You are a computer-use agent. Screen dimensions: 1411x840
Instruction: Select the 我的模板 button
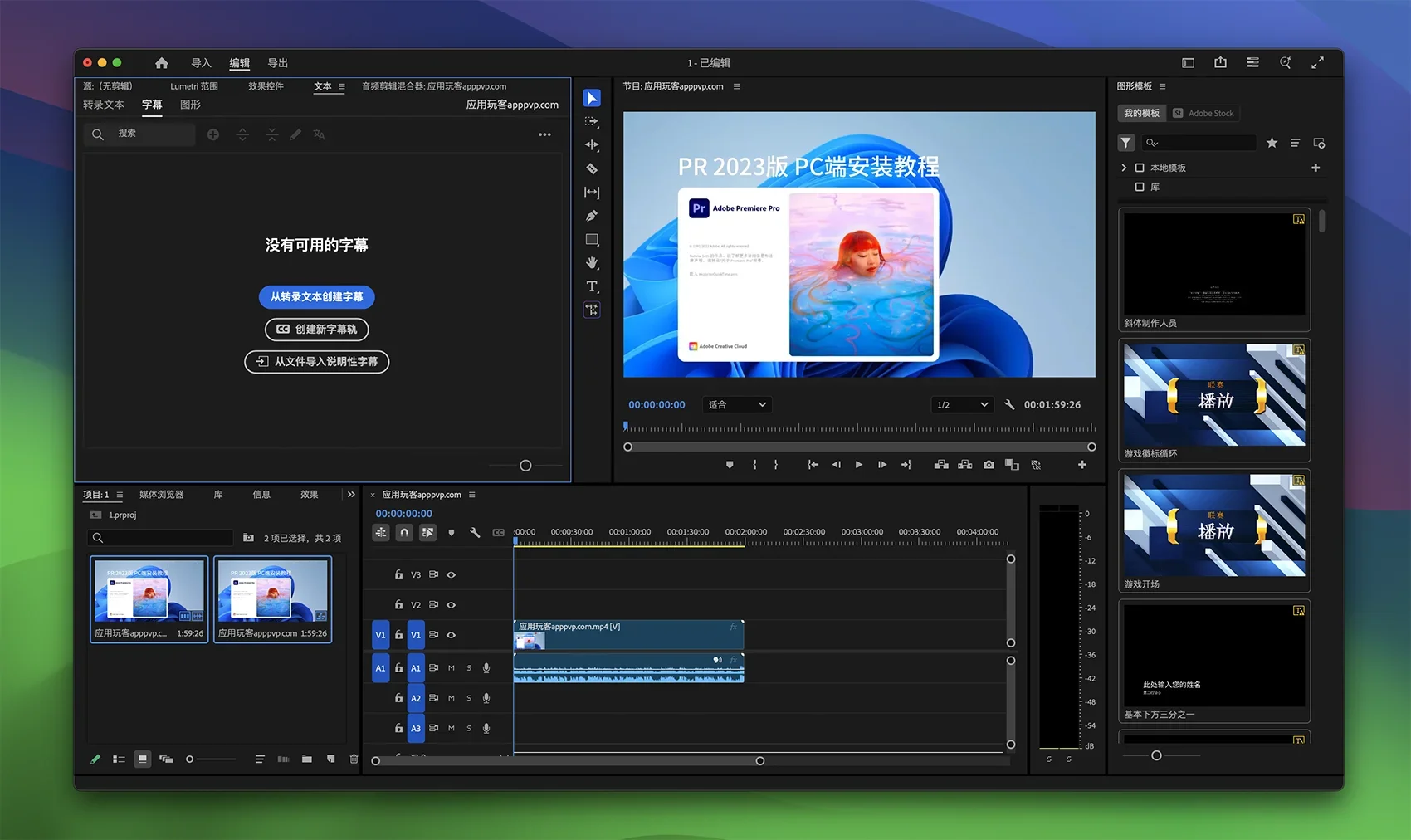1141,113
